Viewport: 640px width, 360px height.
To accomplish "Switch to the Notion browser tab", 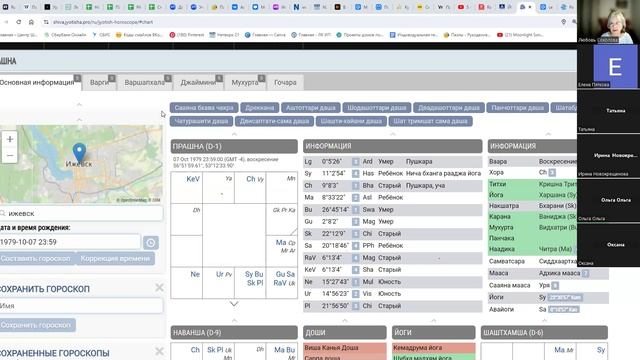I will (297, 7).
